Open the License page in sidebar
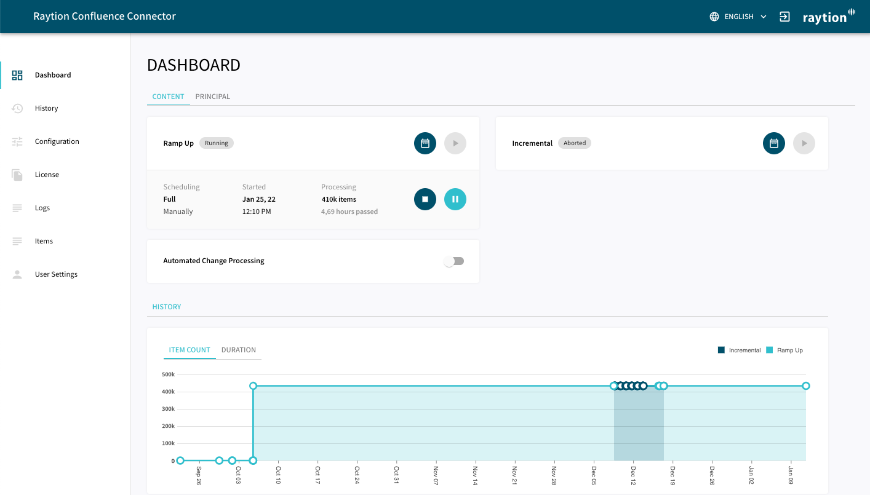 pos(46,175)
